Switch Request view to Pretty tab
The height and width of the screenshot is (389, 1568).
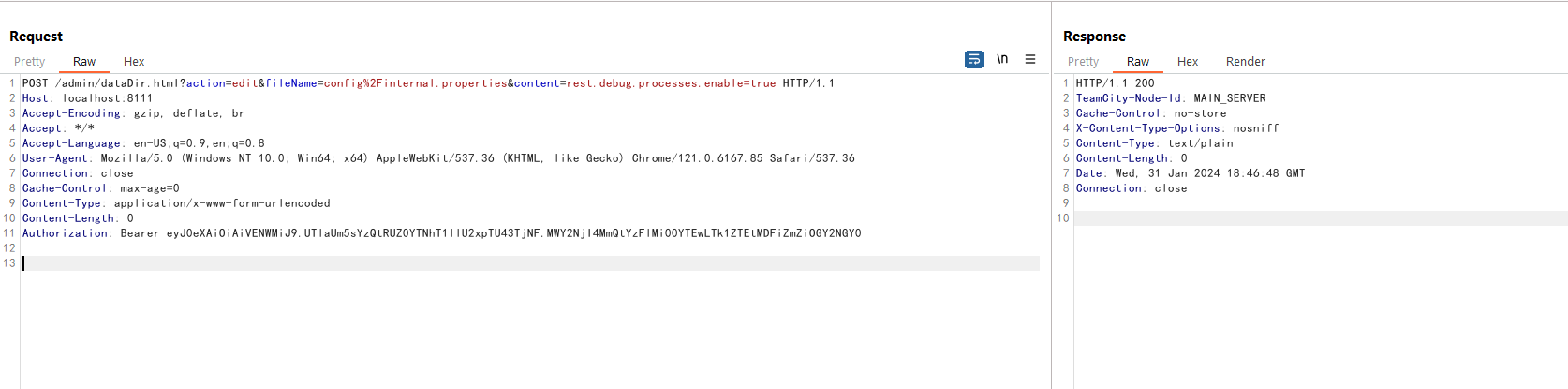pos(29,61)
